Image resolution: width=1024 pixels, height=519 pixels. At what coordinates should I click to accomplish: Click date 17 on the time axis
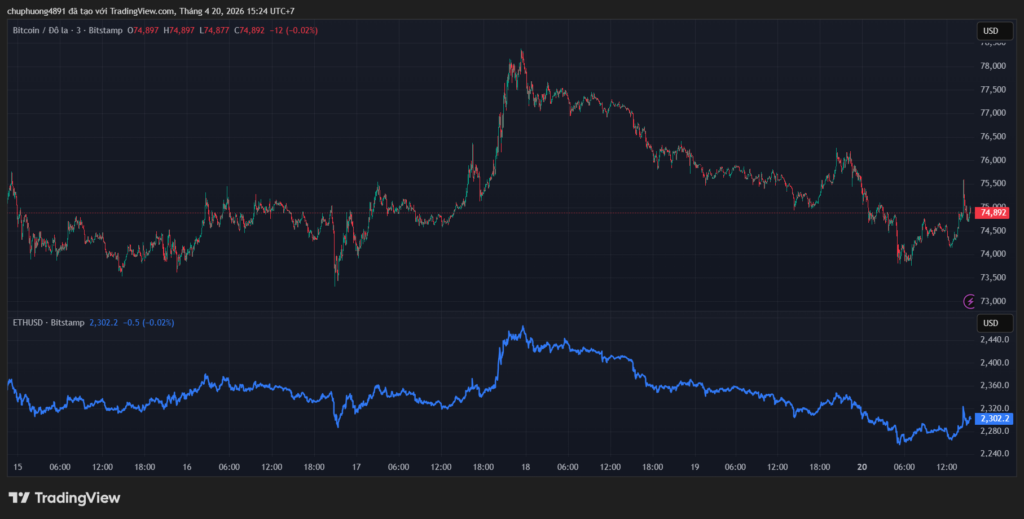pos(356,467)
